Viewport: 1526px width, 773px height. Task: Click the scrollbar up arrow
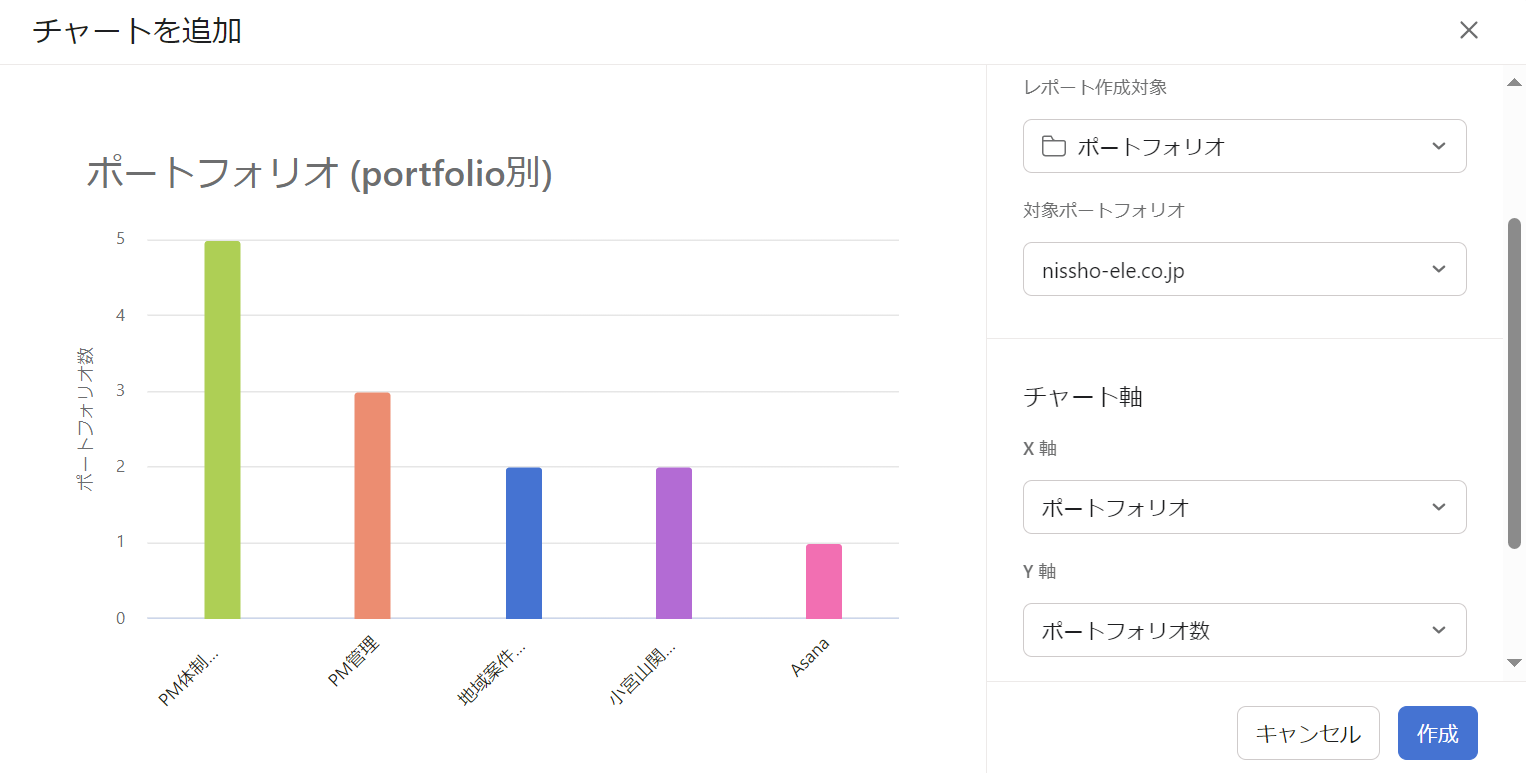[x=1513, y=82]
